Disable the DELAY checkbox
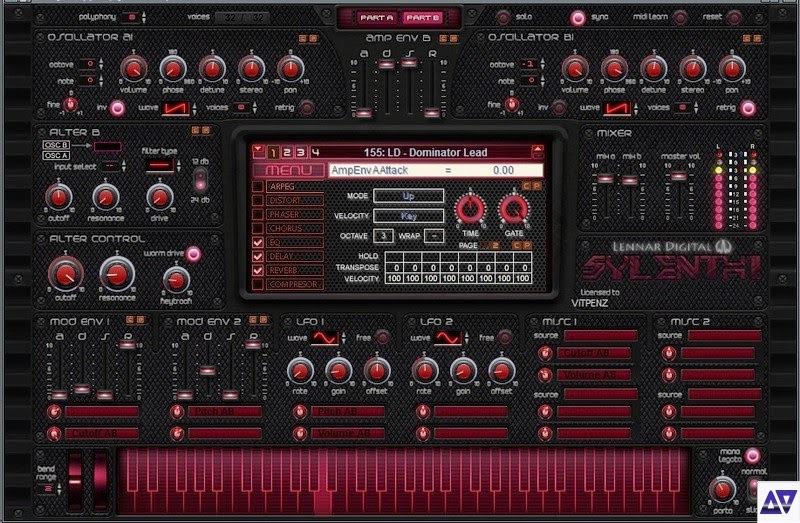The width and height of the screenshot is (800, 523). click(258, 256)
